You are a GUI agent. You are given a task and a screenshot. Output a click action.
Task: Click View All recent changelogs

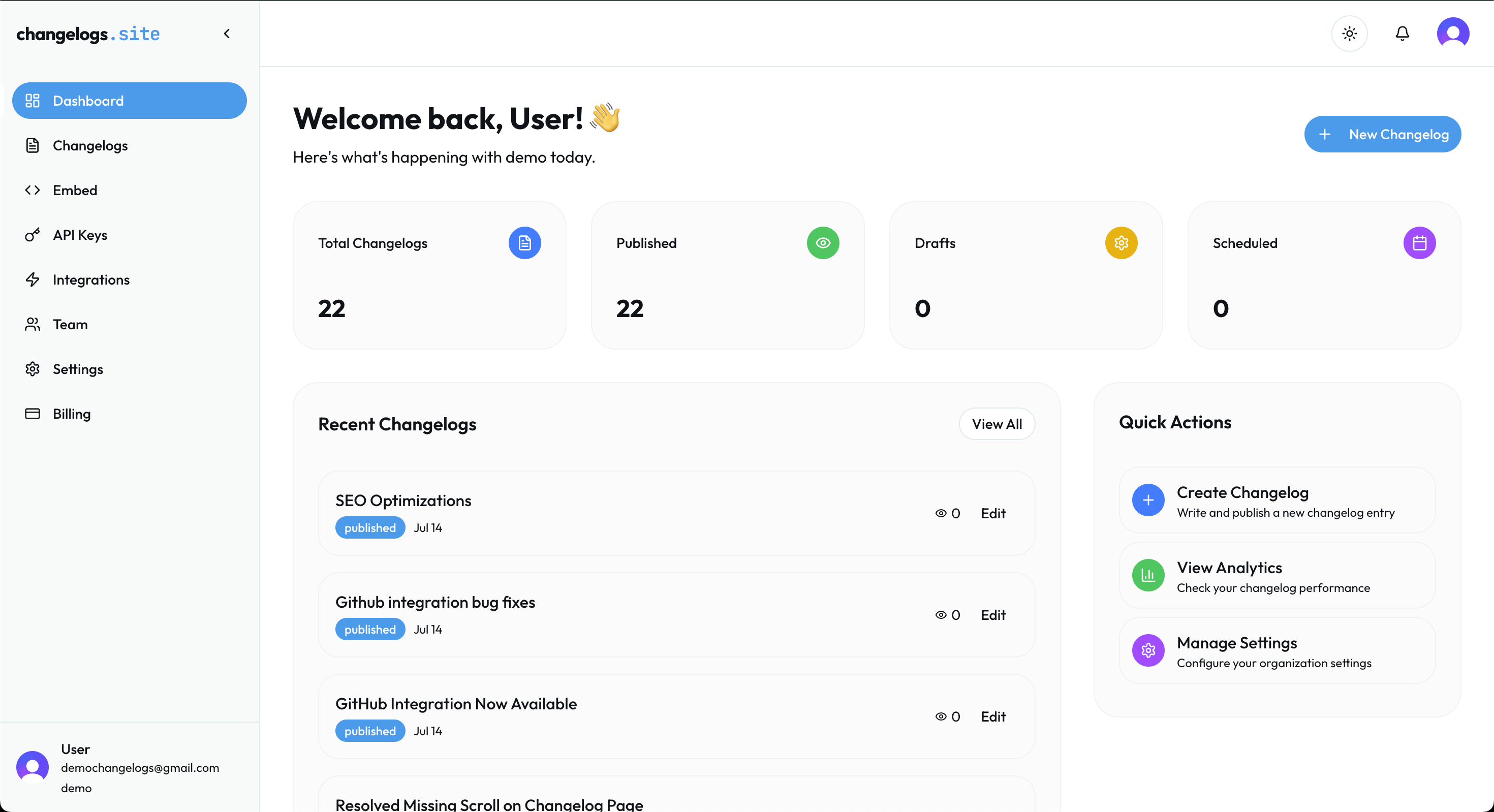pos(997,424)
